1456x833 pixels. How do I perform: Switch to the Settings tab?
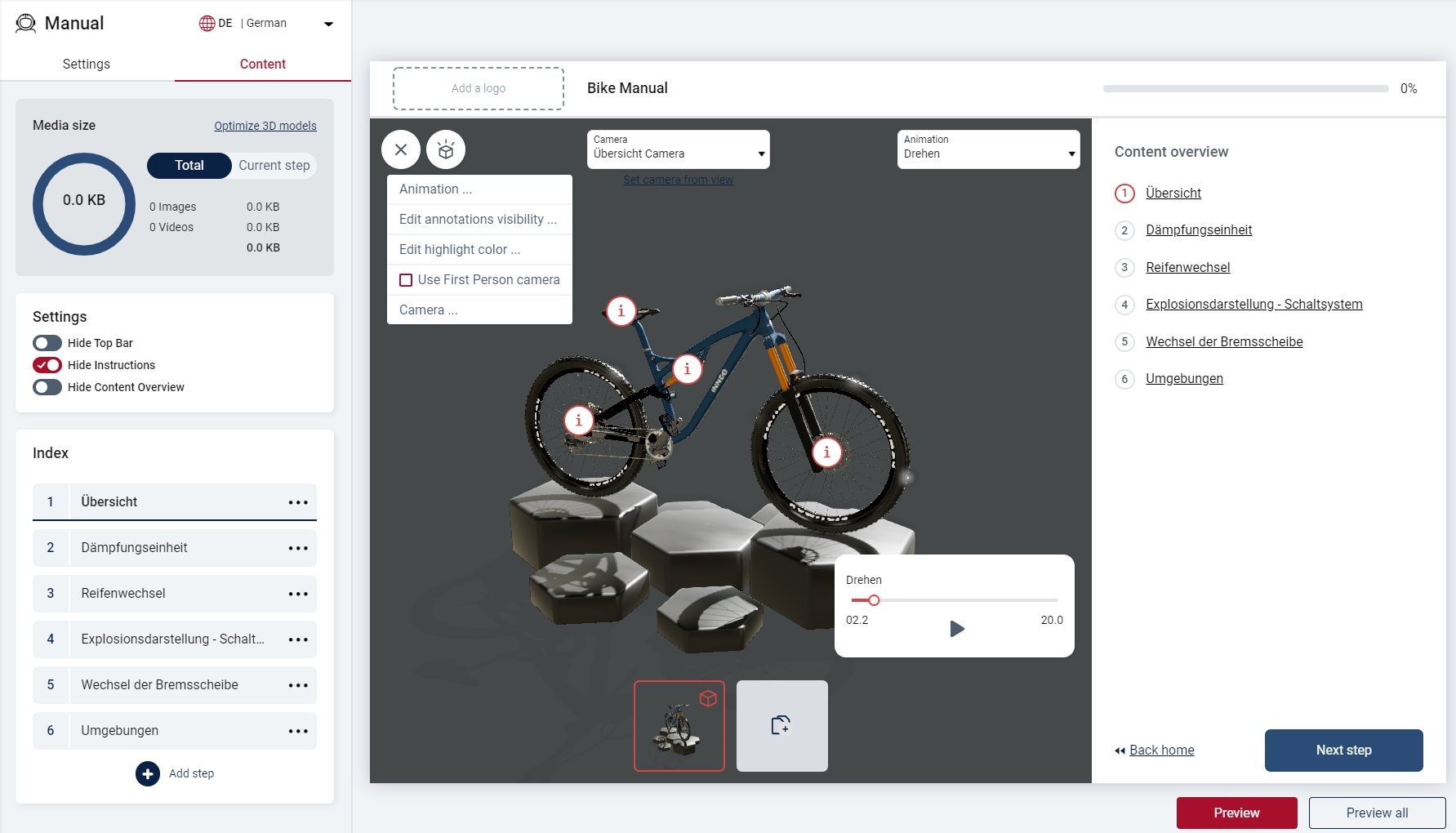tap(87, 64)
